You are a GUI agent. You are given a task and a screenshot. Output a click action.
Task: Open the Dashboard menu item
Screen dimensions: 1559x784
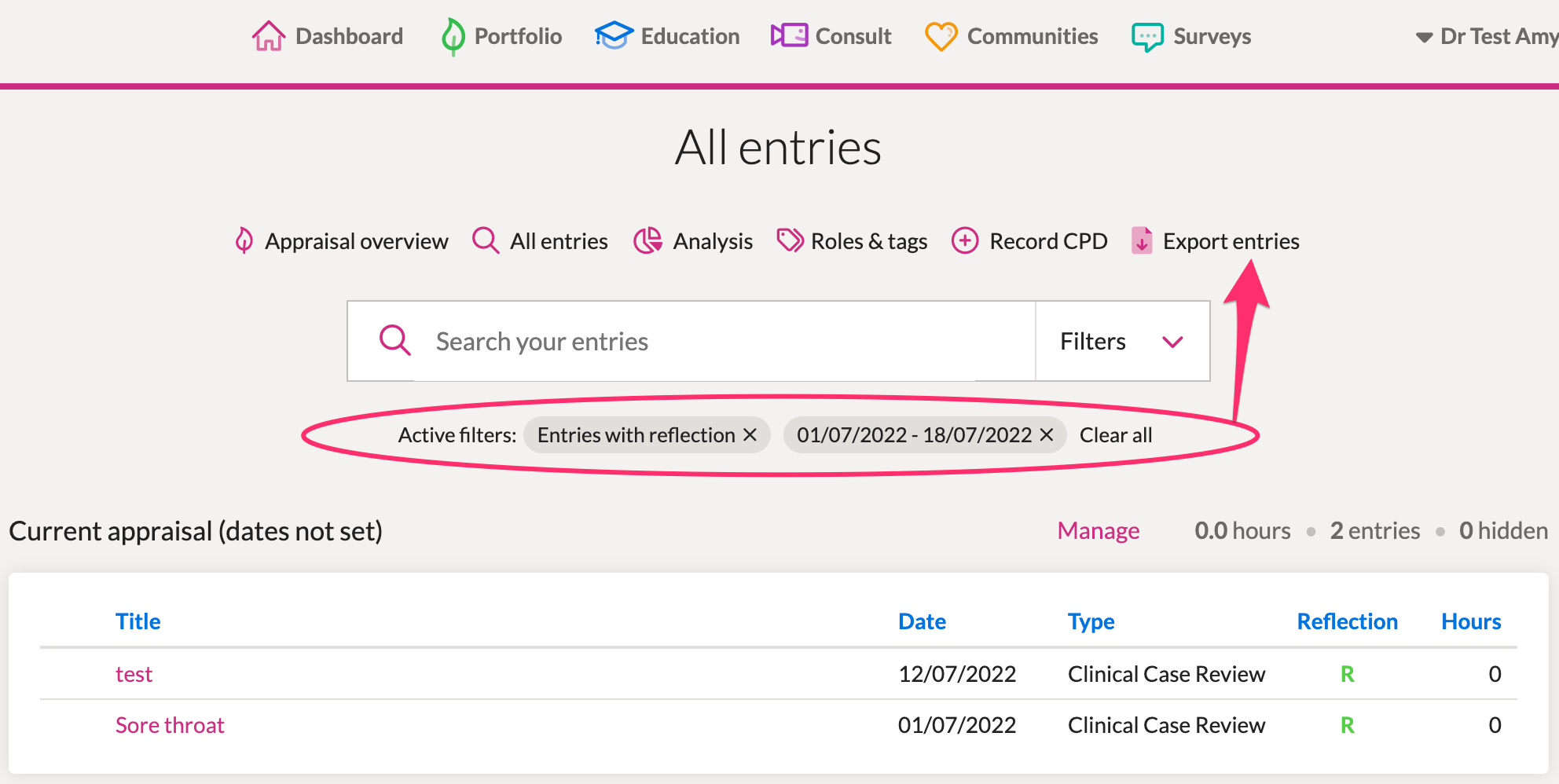click(x=327, y=36)
